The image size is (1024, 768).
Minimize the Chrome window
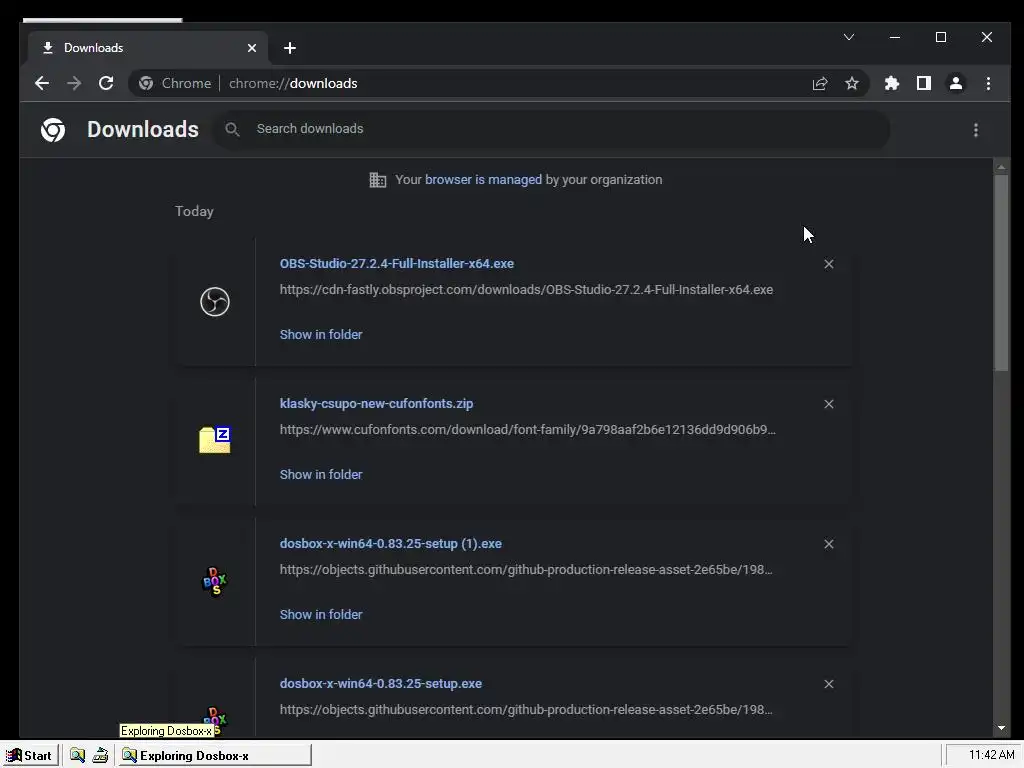[x=895, y=37]
